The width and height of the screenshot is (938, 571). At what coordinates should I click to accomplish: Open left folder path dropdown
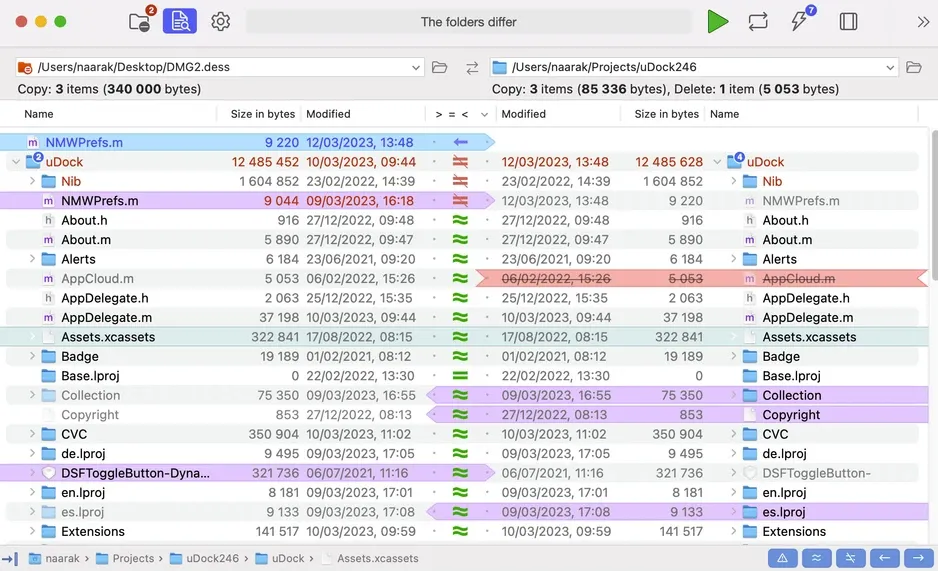pyautogui.click(x=415, y=68)
